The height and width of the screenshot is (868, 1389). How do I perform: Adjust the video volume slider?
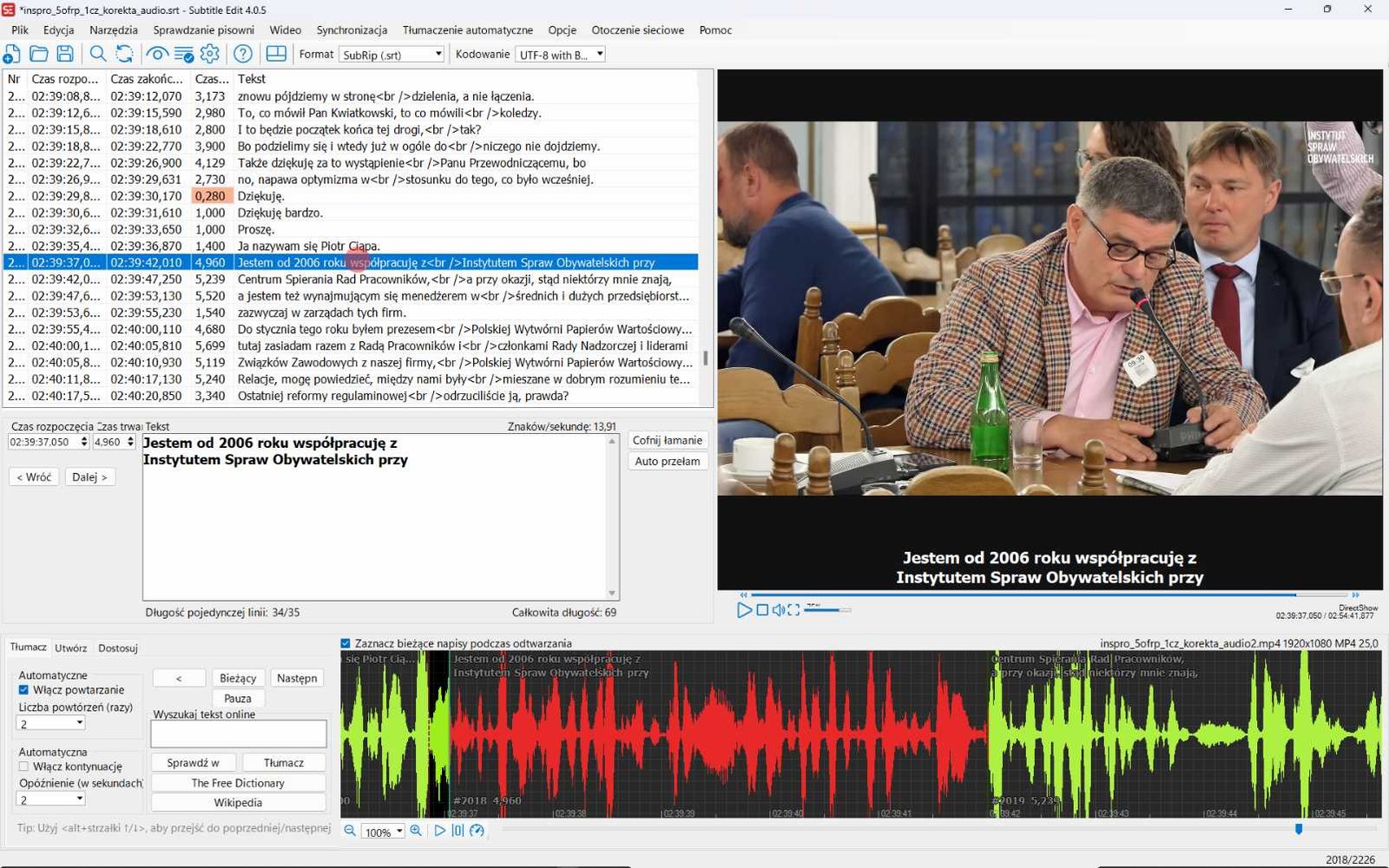826,610
